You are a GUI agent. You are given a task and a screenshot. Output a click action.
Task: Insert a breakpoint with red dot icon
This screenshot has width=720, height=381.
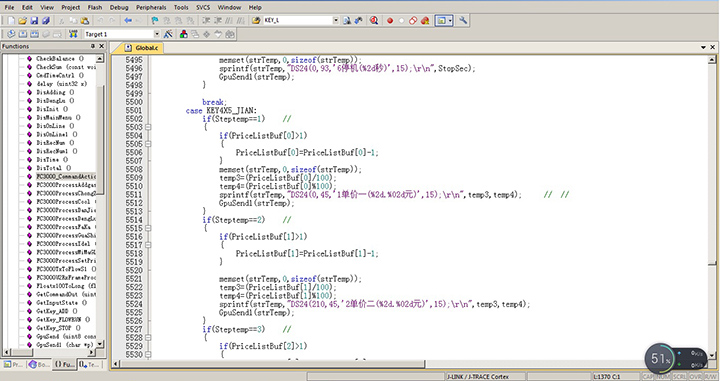pyautogui.click(x=390, y=21)
